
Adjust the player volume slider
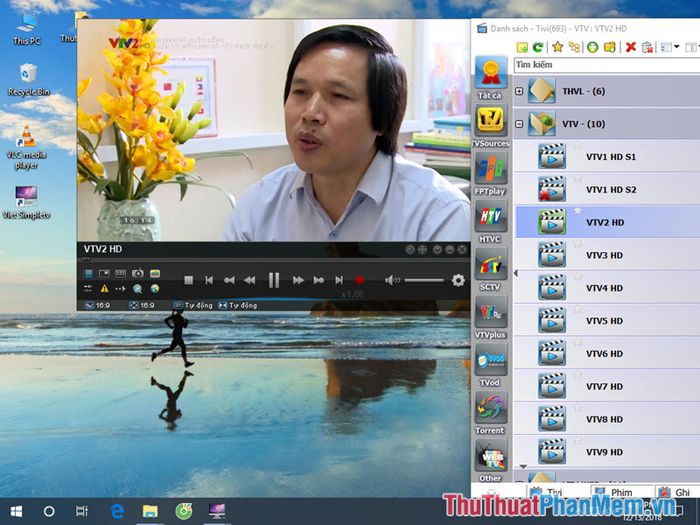pyautogui.click(x=424, y=280)
